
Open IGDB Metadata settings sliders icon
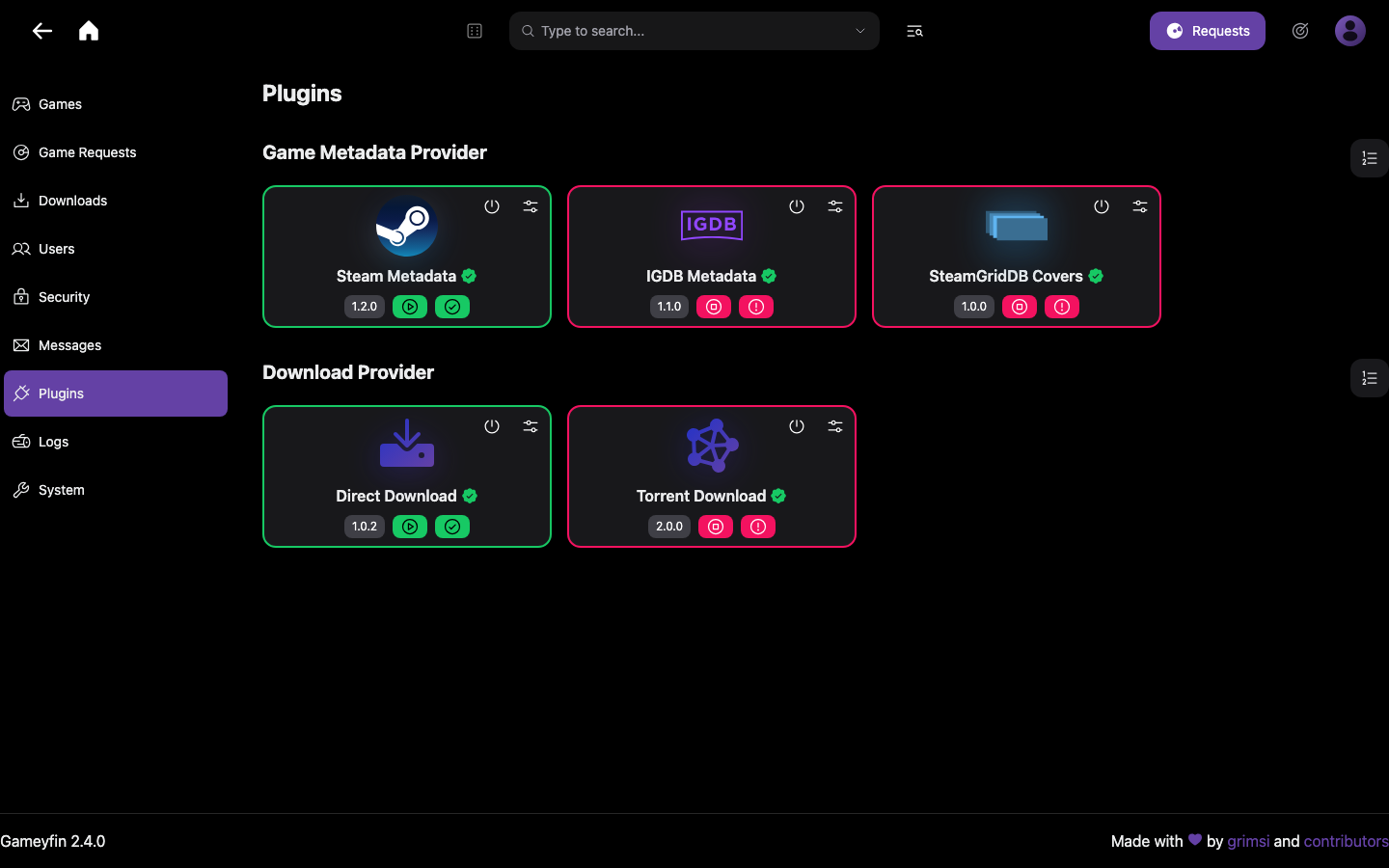click(x=835, y=206)
